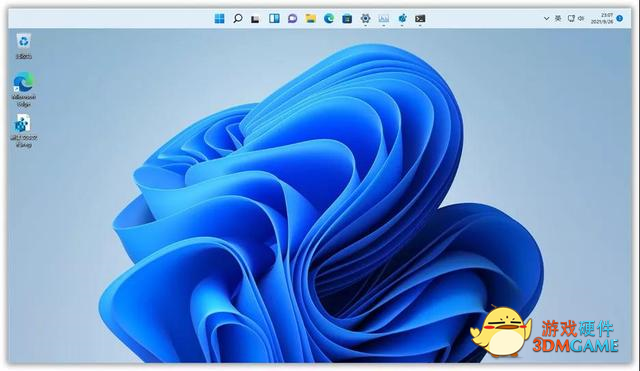Click the input language indicator

558,18
